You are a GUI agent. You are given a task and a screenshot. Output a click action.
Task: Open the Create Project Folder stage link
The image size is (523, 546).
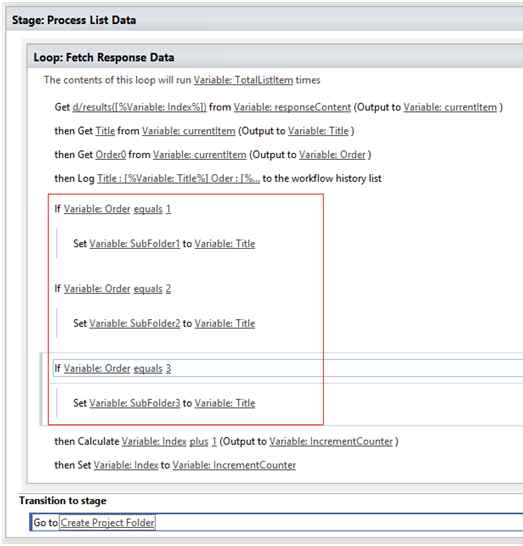(x=107, y=523)
